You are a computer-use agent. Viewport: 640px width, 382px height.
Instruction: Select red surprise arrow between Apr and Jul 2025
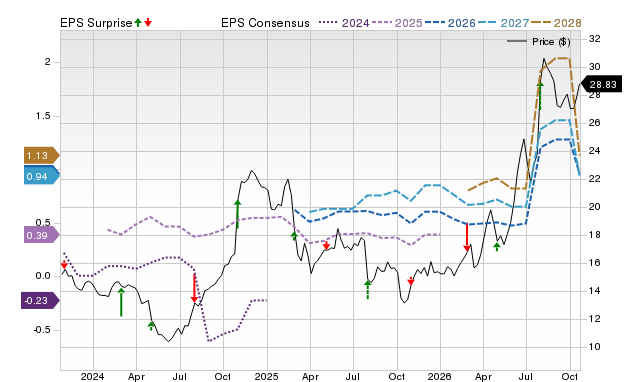pyautogui.click(x=326, y=245)
